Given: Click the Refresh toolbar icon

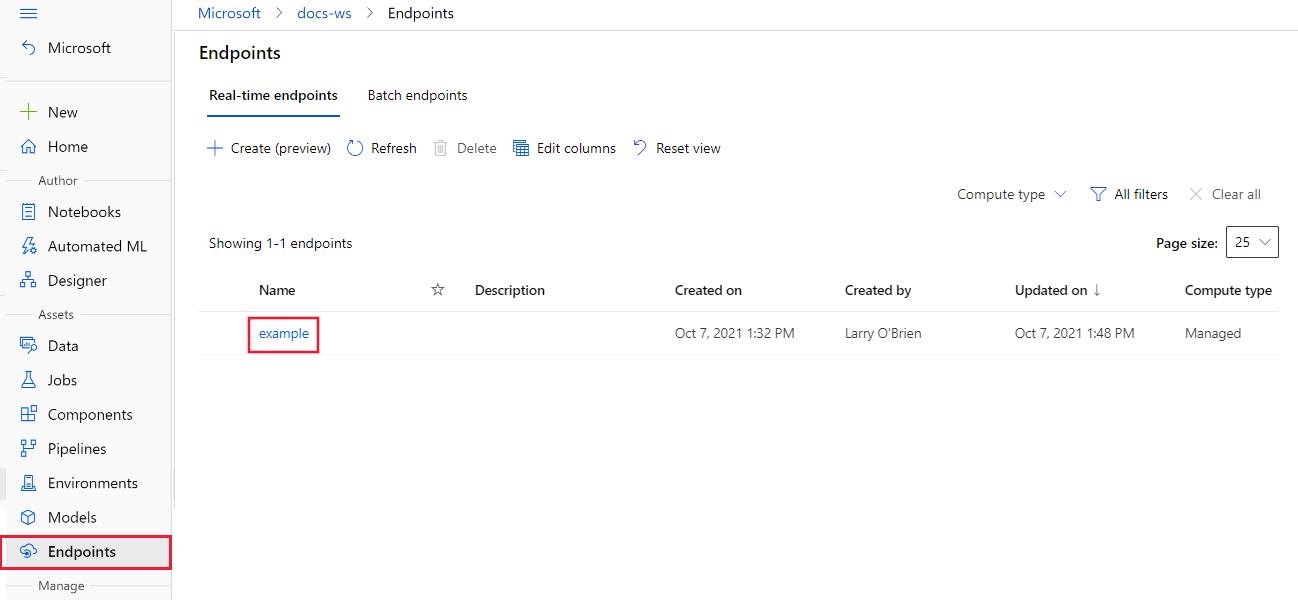Looking at the screenshot, I should click(x=355, y=148).
